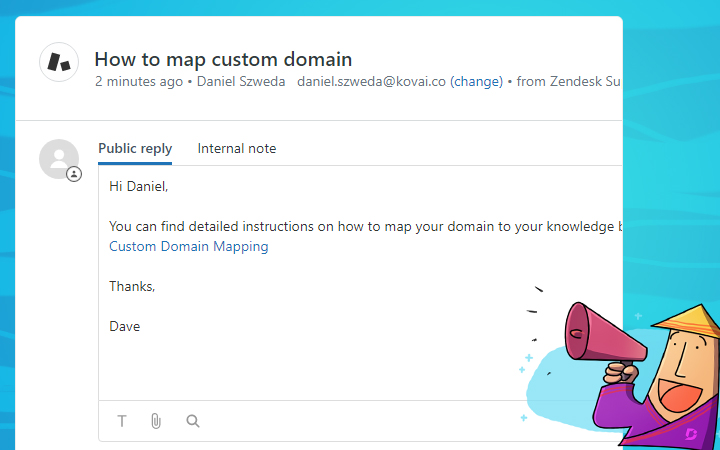Click the brand logo icon beside the ticket title

point(59,62)
